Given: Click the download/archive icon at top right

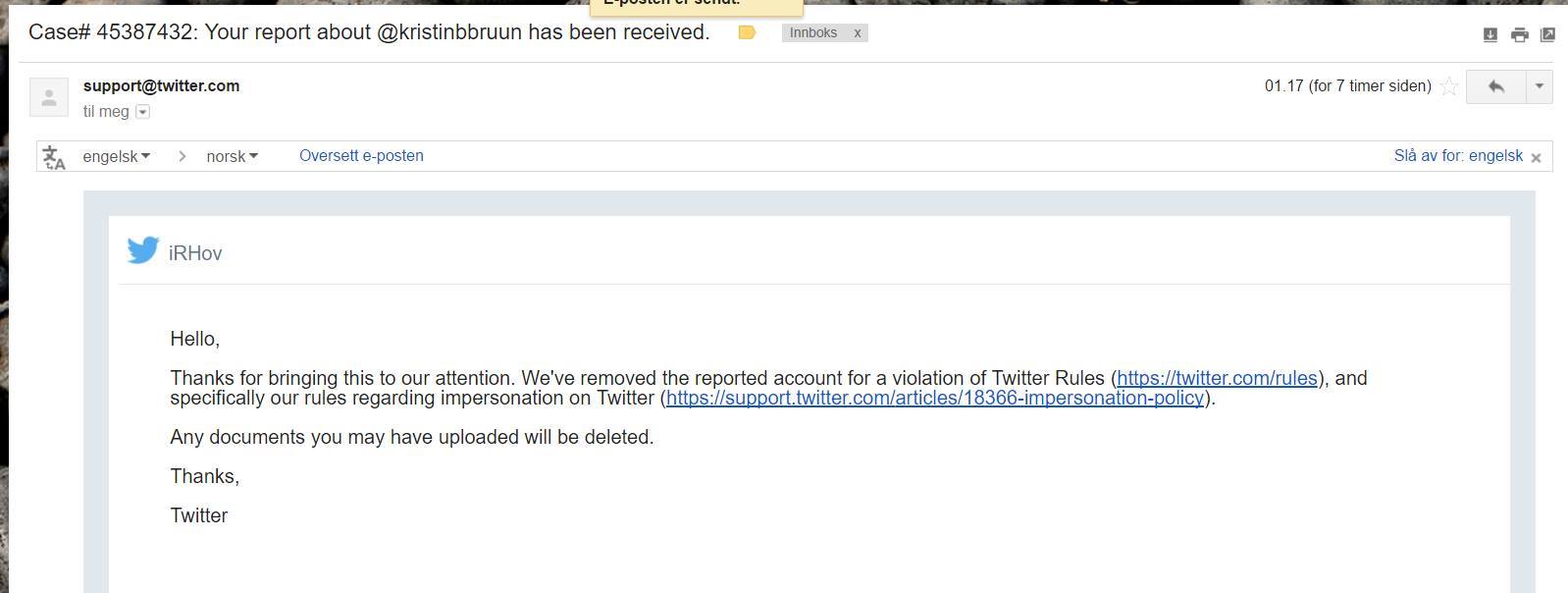Looking at the screenshot, I should pyautogui.click(x=1490, y=34).
